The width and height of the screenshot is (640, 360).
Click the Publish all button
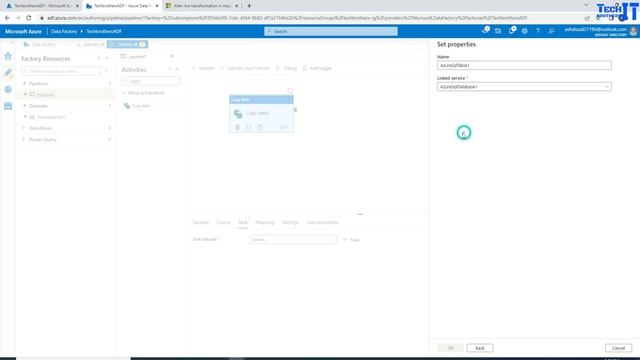(x=127, y=44)
